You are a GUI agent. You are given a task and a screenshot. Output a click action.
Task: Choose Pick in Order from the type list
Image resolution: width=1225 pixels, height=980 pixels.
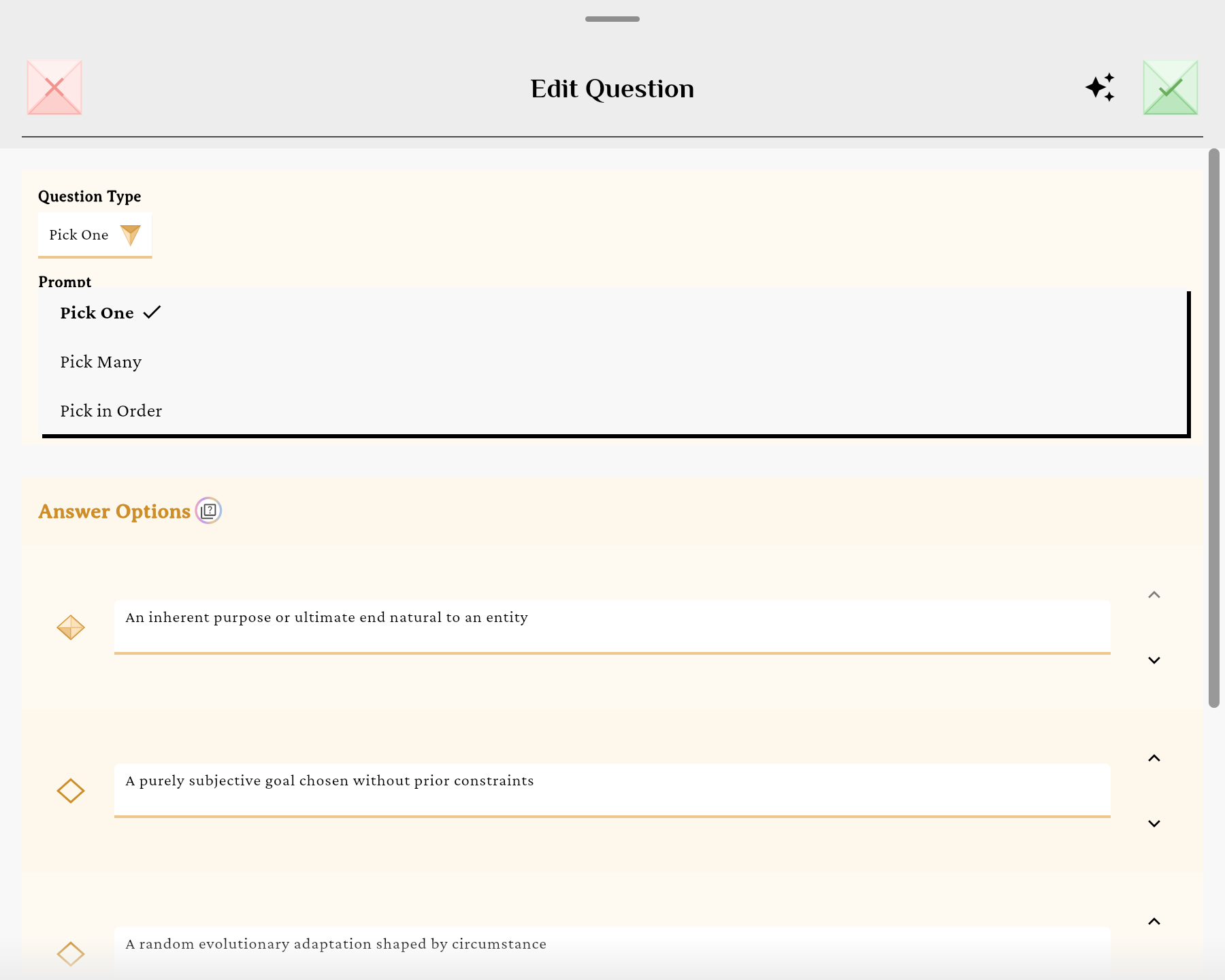click(x=612, y=411)
